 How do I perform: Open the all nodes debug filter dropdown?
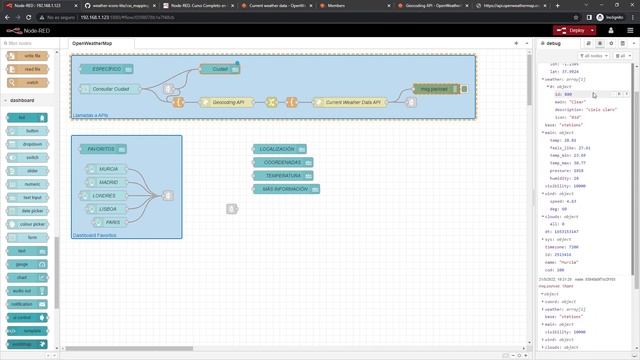coord(594,56)
